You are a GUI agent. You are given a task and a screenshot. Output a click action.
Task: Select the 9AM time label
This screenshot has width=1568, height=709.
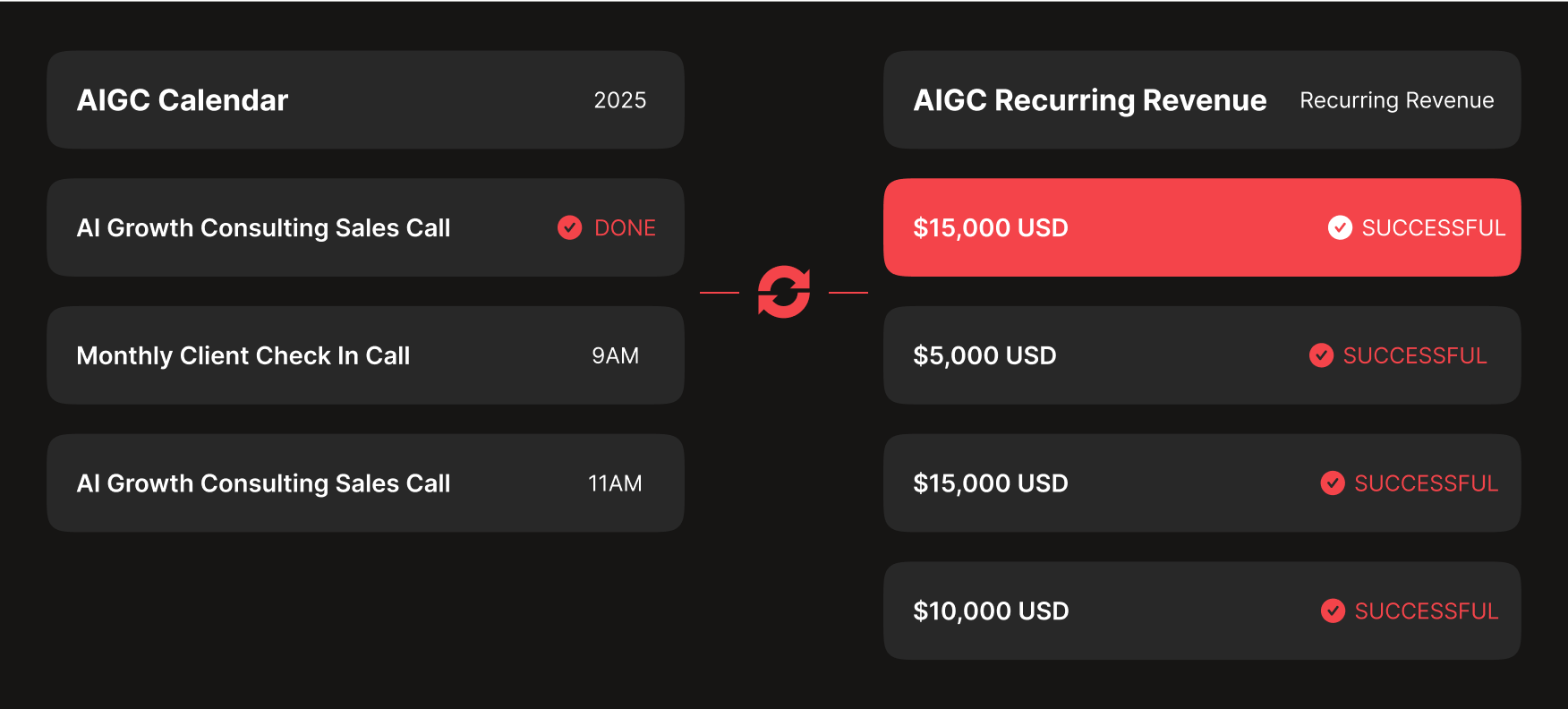point(616,355)
